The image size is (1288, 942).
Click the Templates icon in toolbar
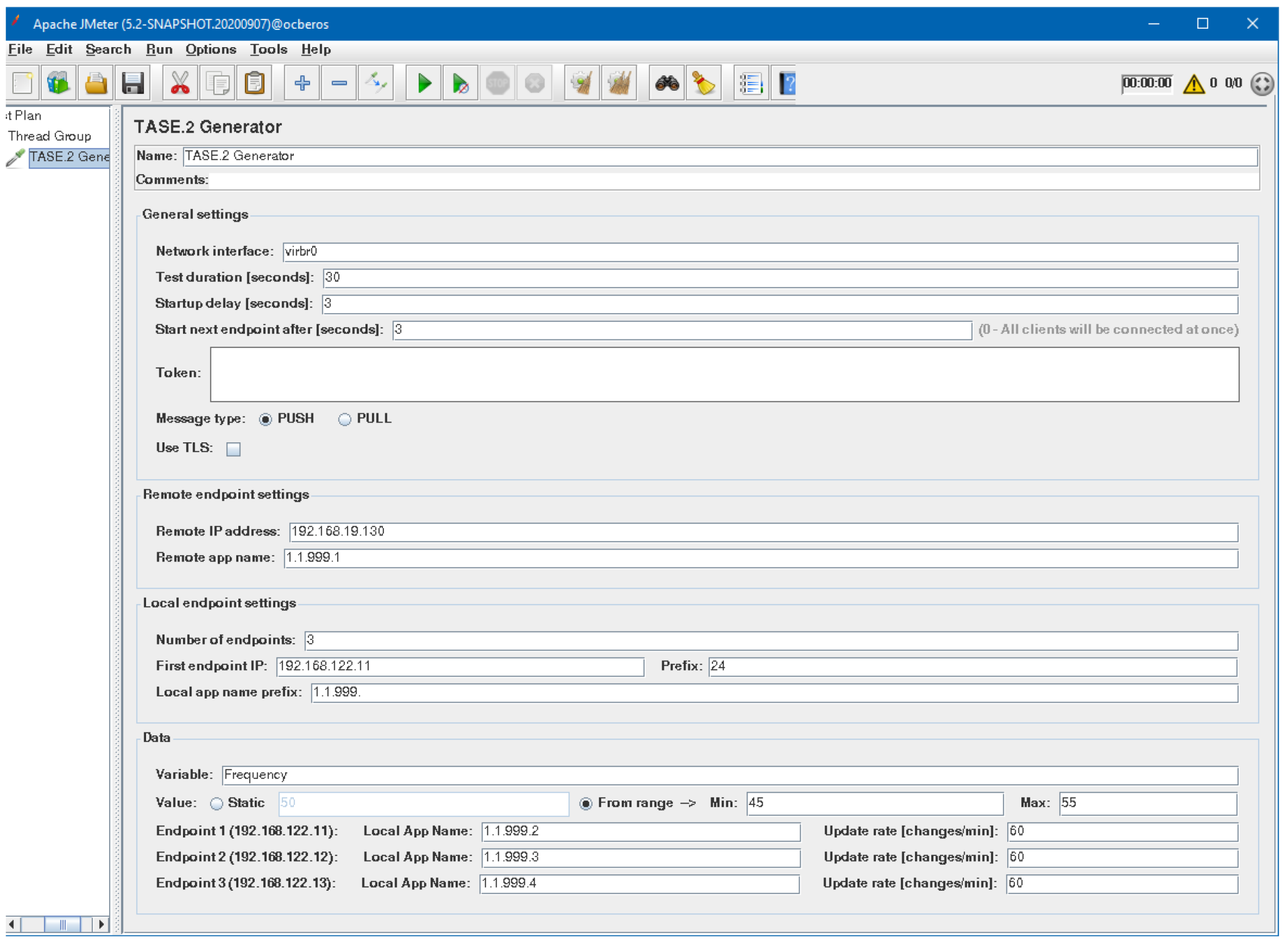[58, 84]
